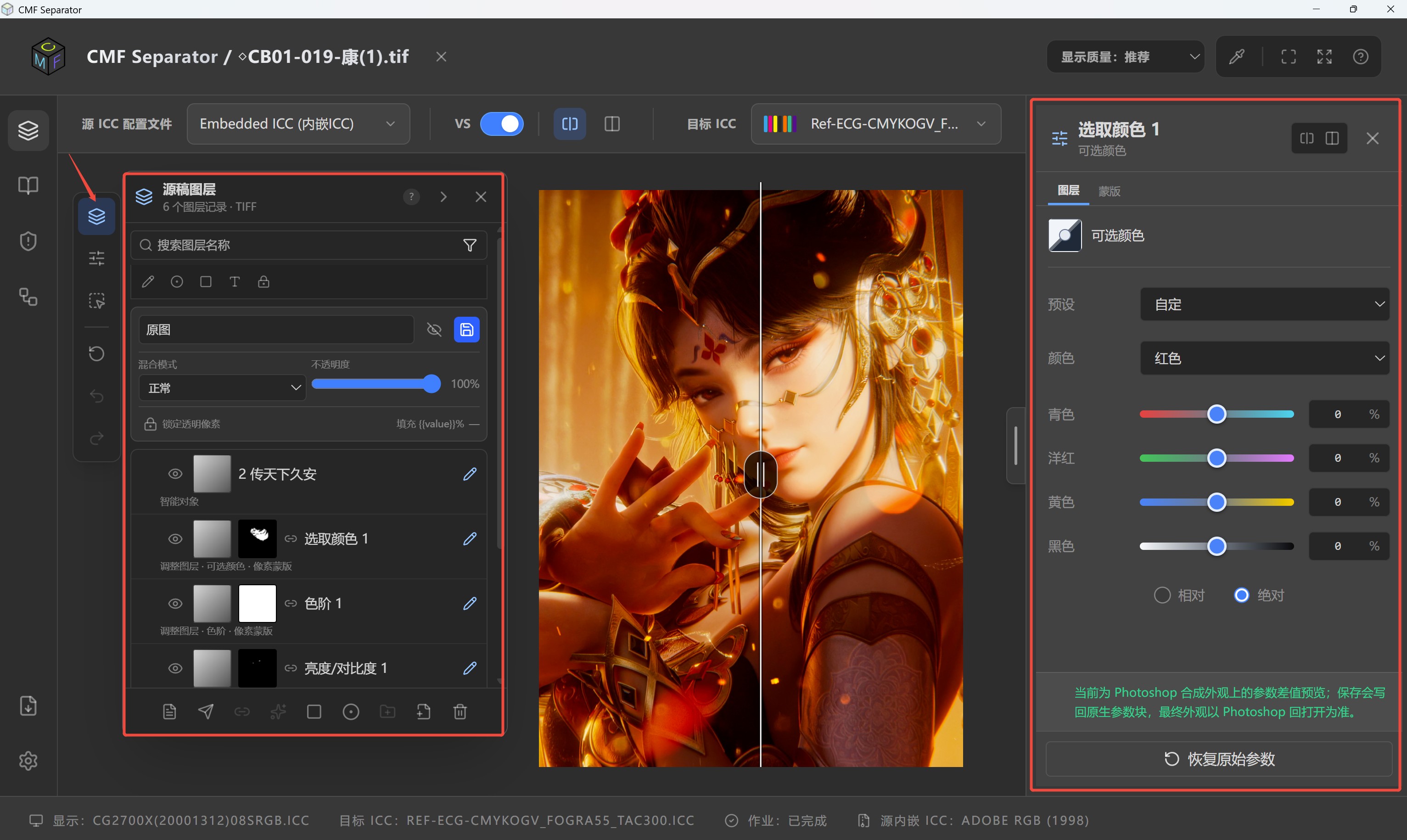The width and height of the screenshot is (1407, 840).
Task: Click the filter funnel in layer search
Action: (x=470, y=245)
